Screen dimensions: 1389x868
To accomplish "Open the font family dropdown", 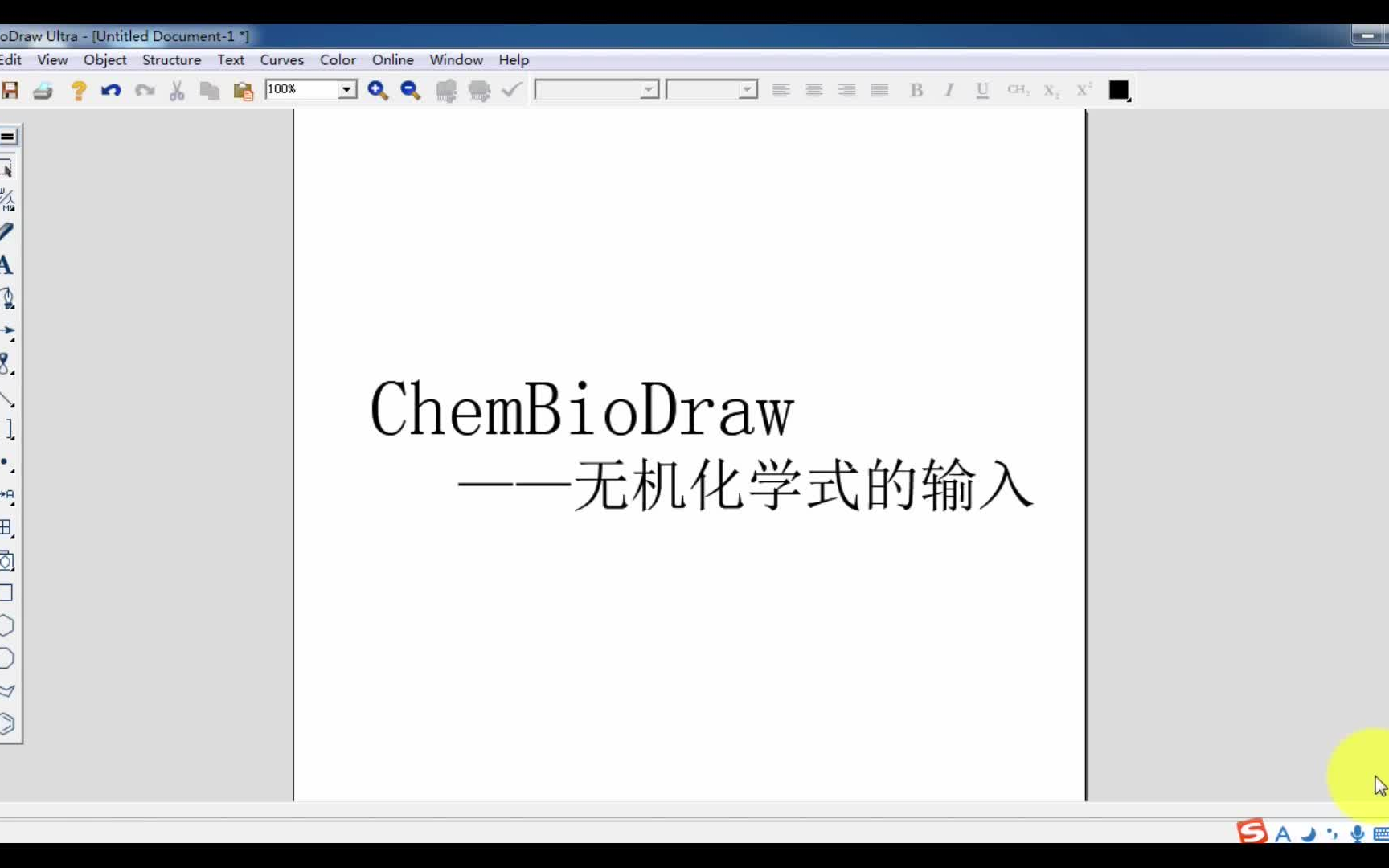I will pyautogui.click(x=649, y=89).
